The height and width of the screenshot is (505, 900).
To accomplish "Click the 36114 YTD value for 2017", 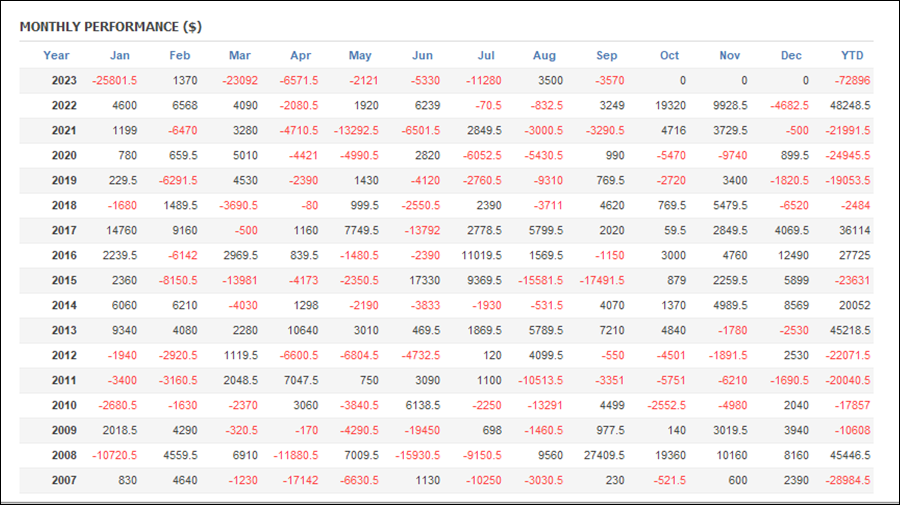I will (855, 231).
